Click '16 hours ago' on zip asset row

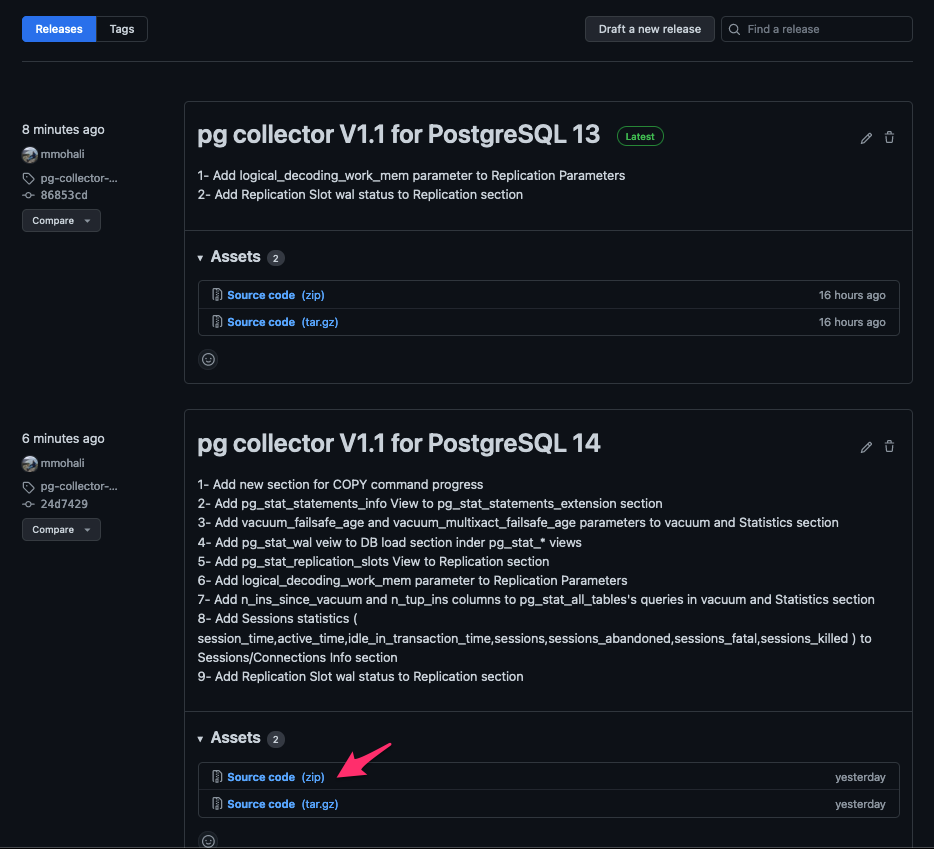click(x=852, y=295)
